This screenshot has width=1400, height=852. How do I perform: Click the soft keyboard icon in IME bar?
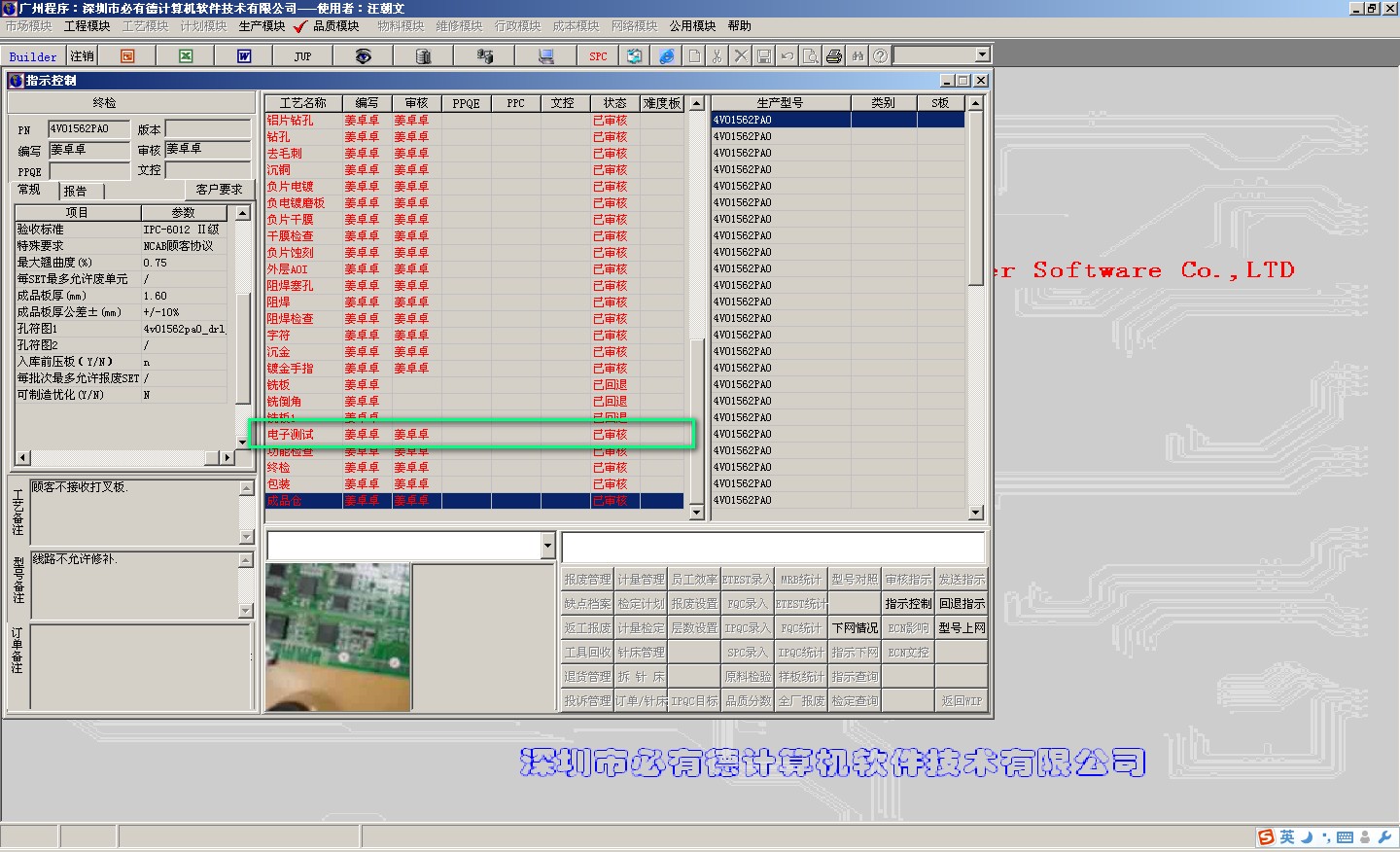point(1345,837)
